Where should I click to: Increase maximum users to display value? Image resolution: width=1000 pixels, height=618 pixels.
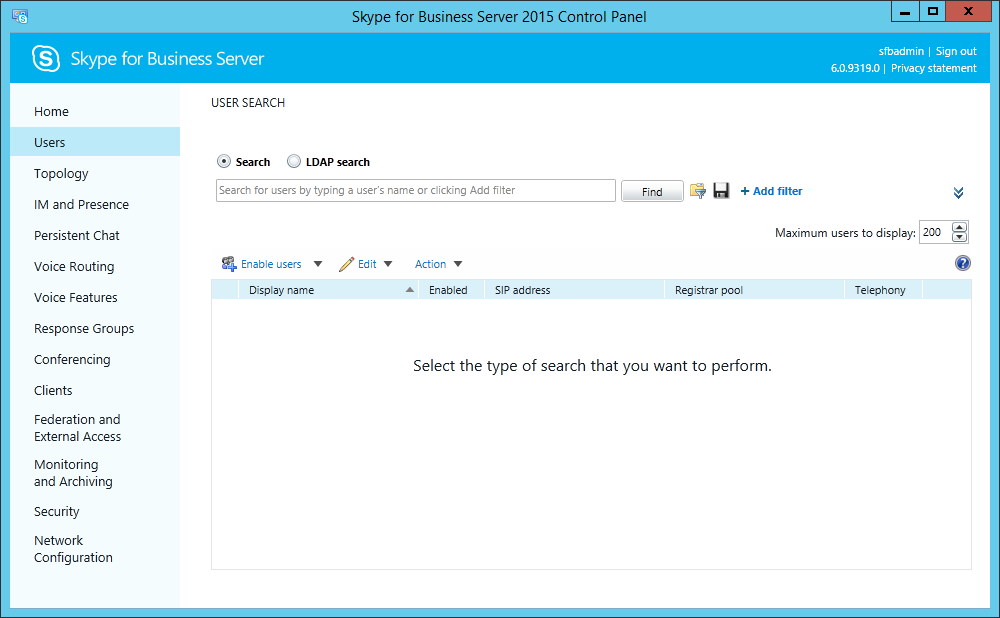coord(959,227)
